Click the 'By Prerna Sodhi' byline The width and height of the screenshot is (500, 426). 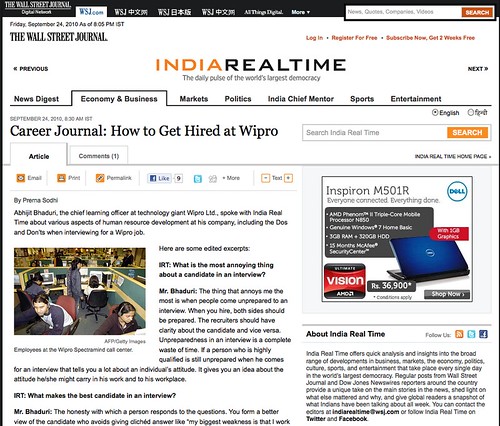click(36, 200)
